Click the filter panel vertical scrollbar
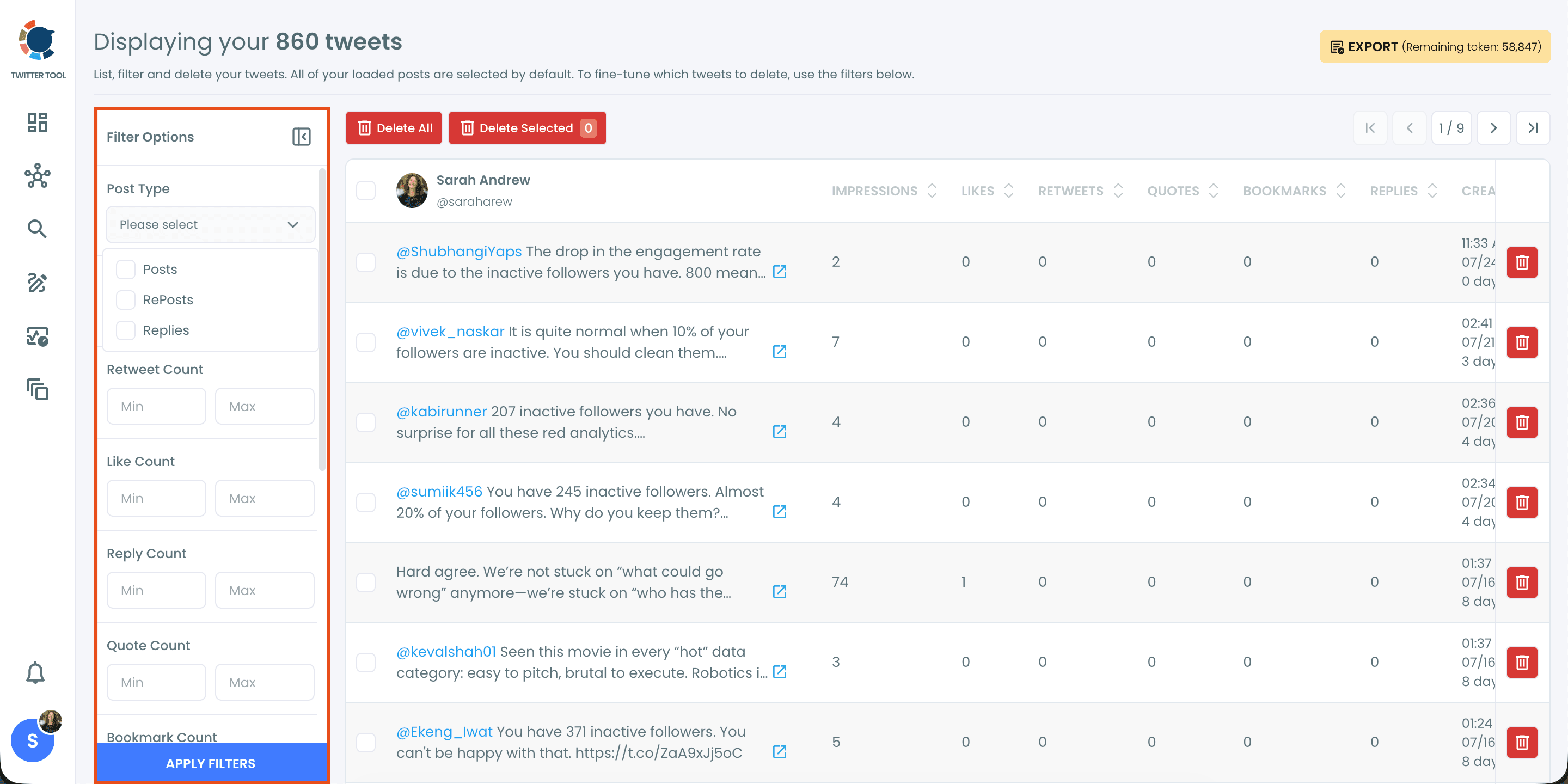The image size is (1568, 784). coord(322,320)
